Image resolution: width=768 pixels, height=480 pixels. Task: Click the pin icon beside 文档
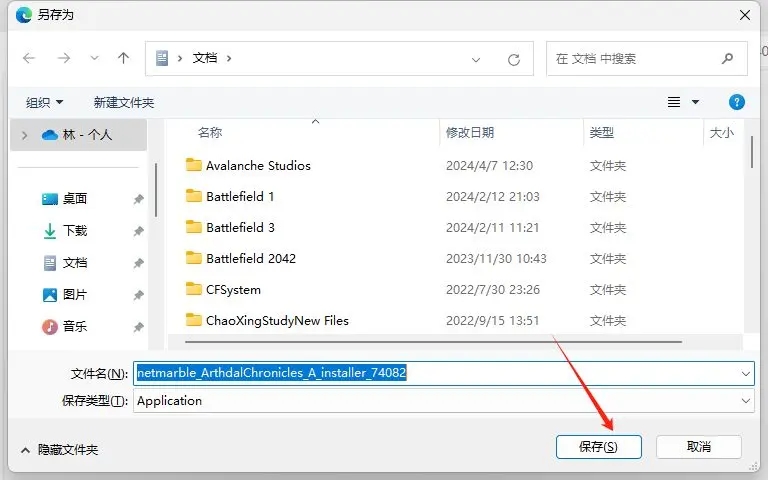[x=139, y=263]
